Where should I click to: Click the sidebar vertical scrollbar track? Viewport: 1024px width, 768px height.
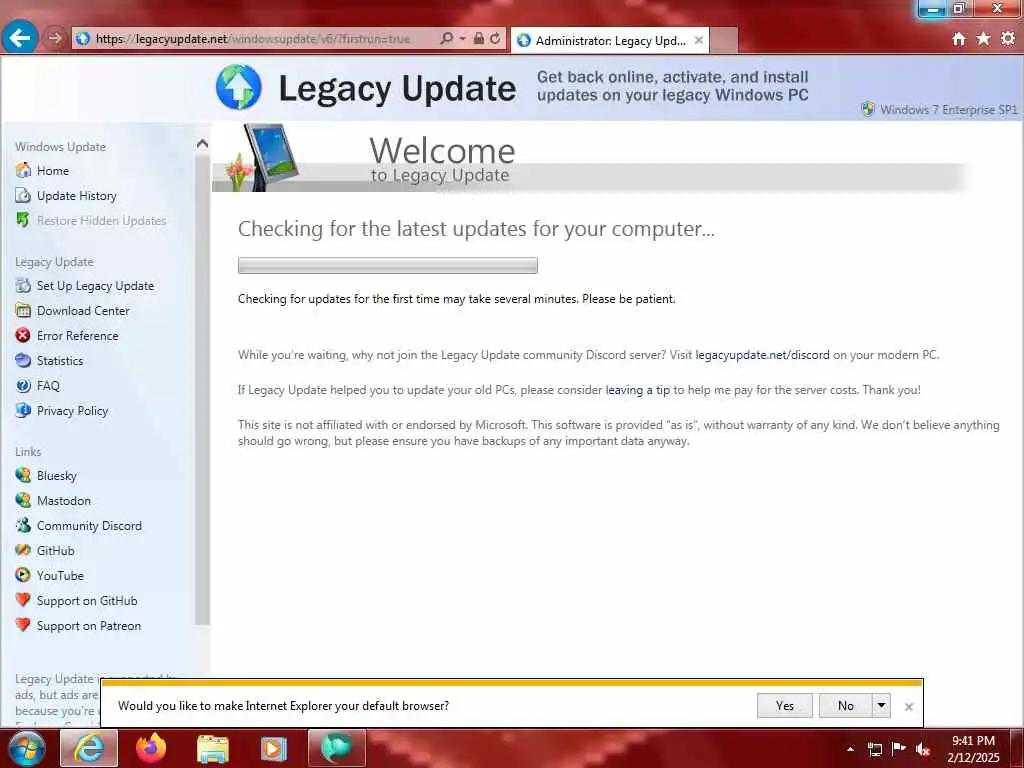coord(202,389)
